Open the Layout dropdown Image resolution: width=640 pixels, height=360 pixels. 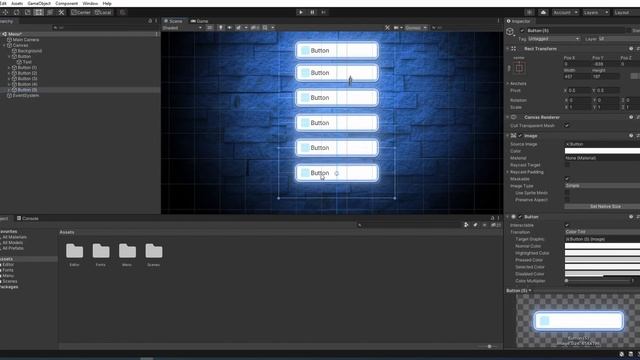626,13
